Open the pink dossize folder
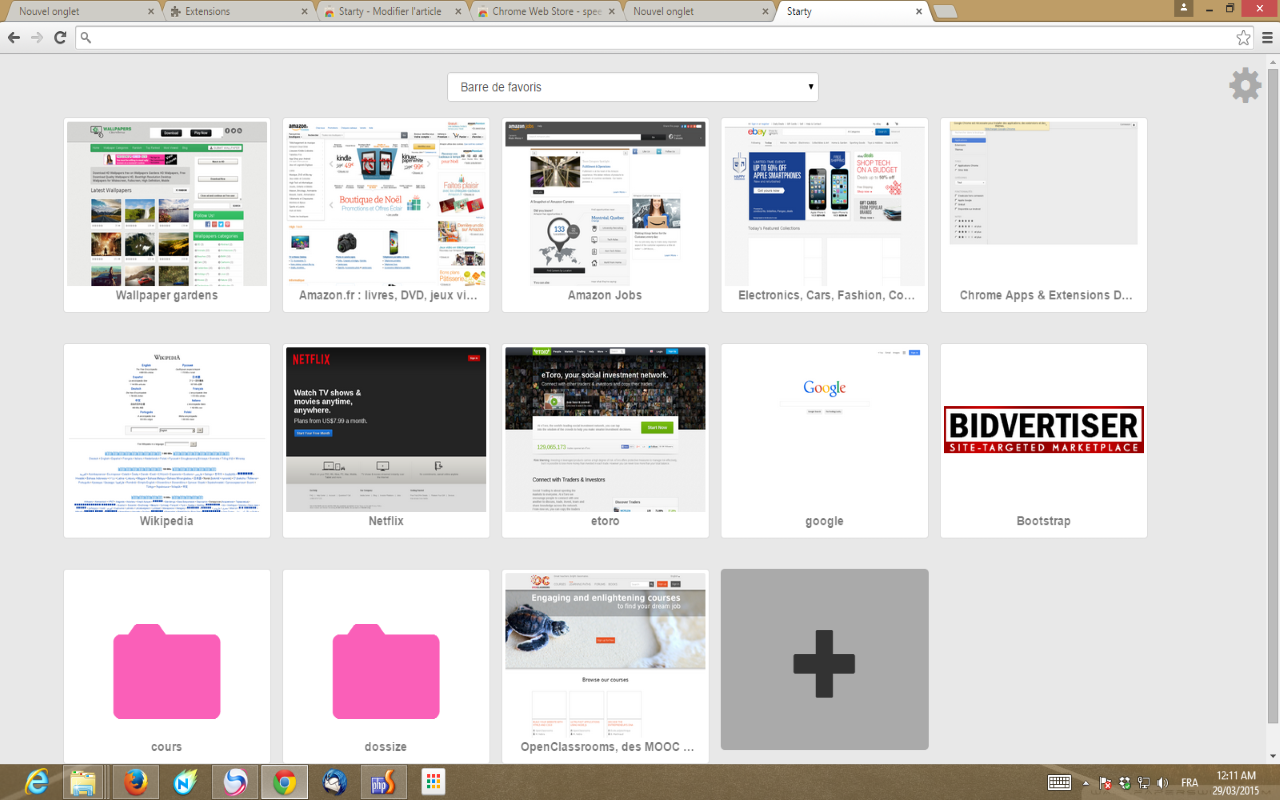The width and height of the screenshot is (1280, 800). [x=386, y=671]
